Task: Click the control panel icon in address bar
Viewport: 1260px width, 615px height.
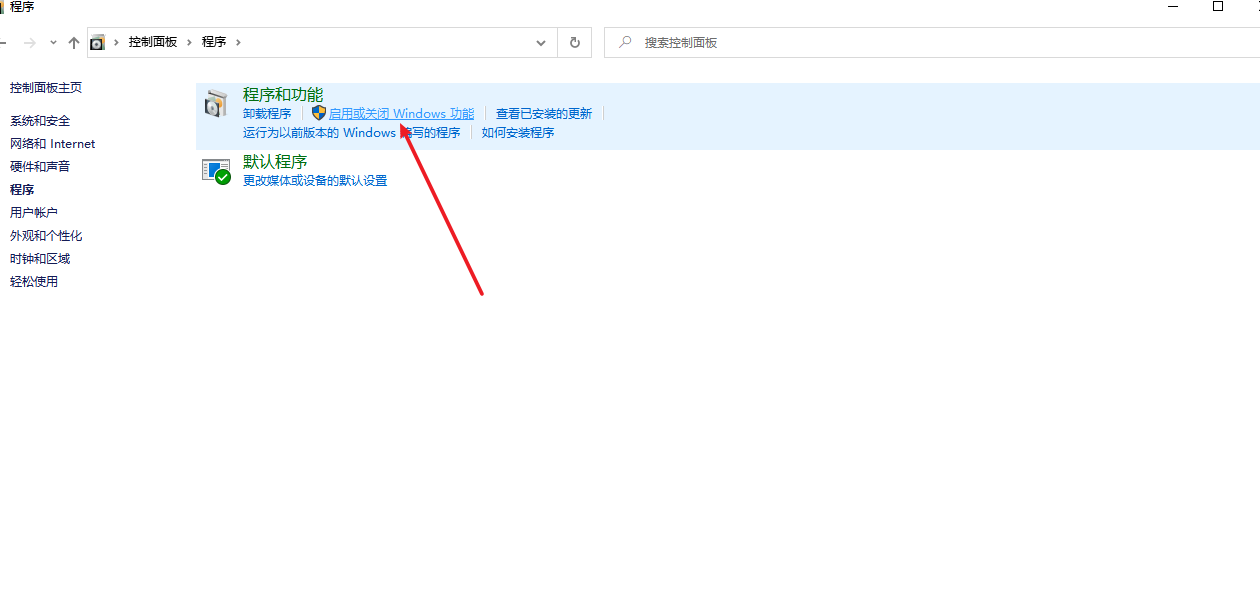Action: (x=97, y=42)
